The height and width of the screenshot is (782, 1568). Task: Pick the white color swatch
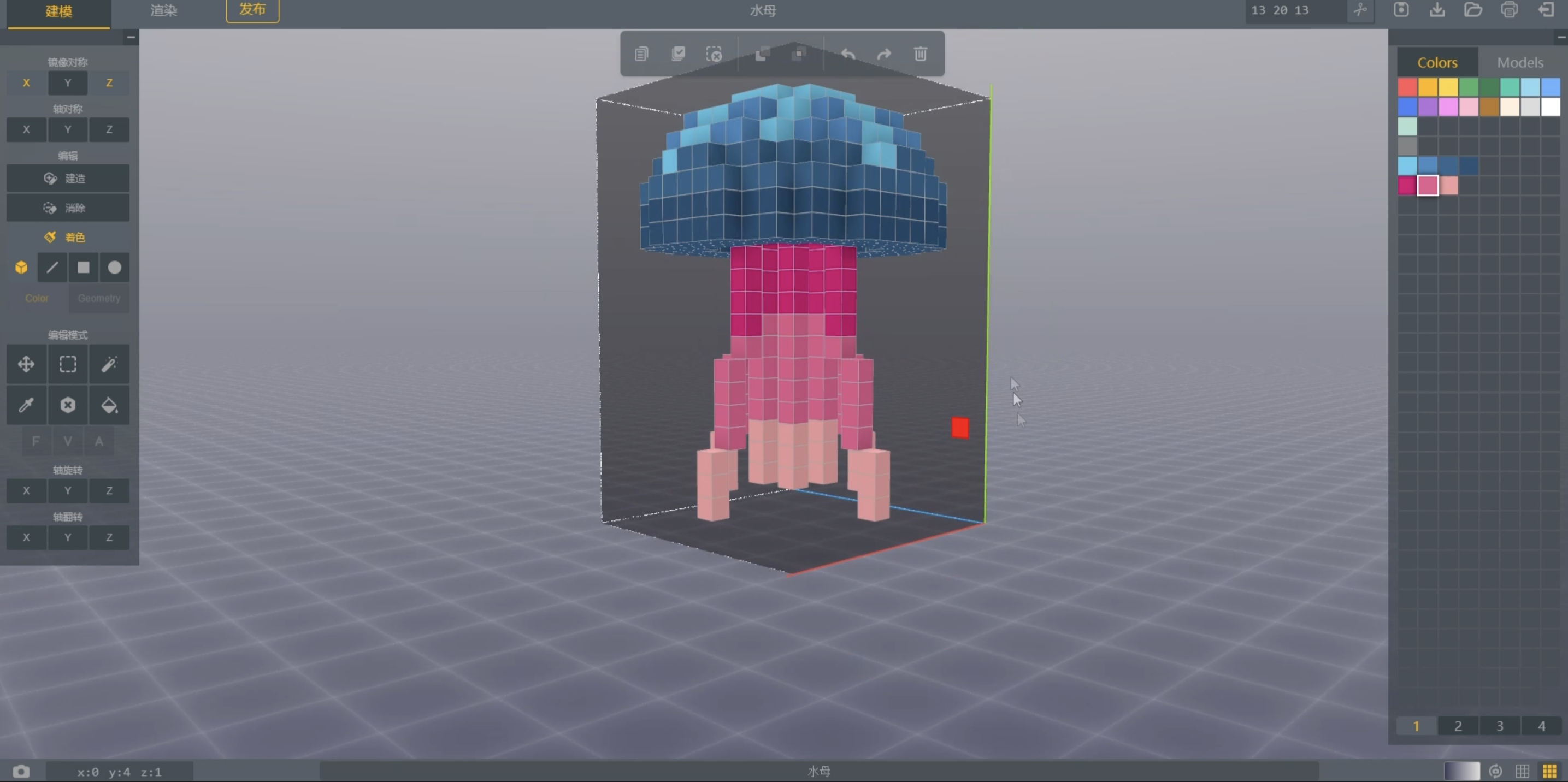[1551, 107]
